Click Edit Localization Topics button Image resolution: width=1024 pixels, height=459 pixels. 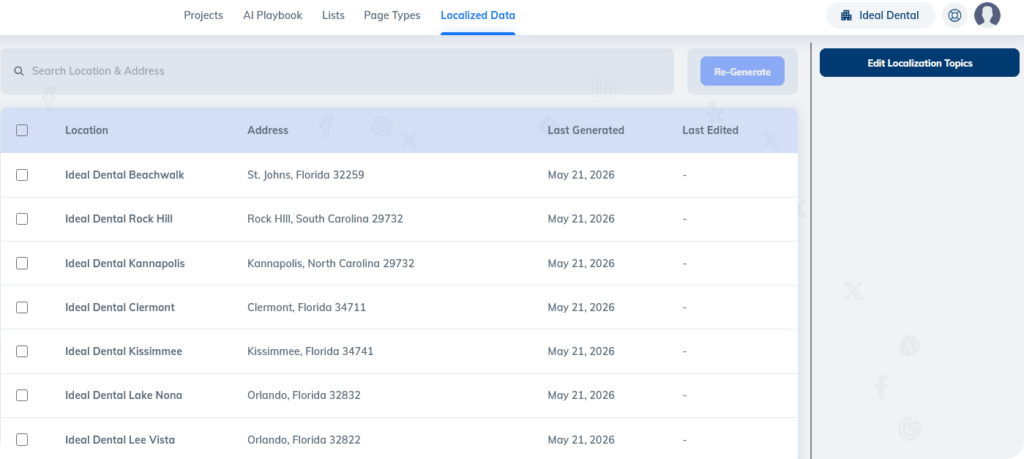920,63
